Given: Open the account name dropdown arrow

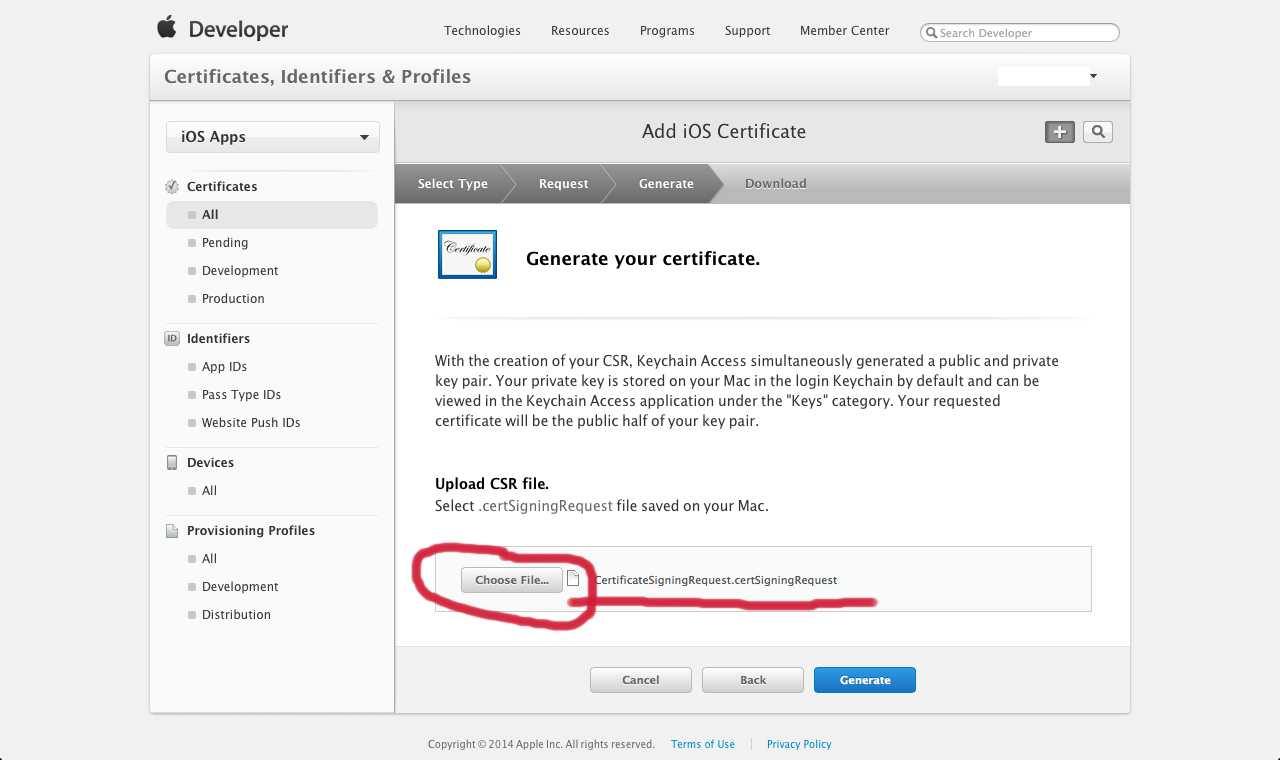Looking at the screenshot, I should point(1093,76).
